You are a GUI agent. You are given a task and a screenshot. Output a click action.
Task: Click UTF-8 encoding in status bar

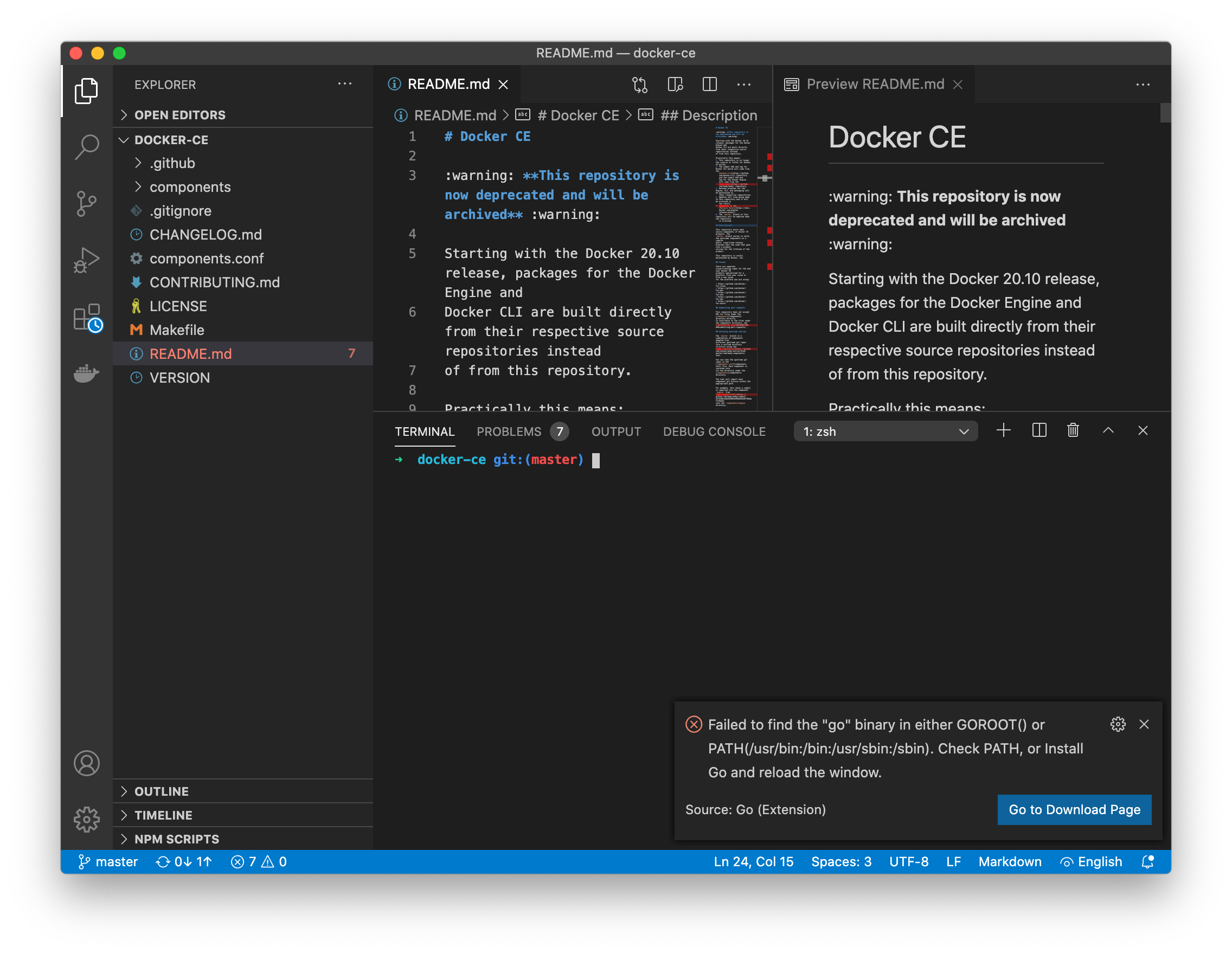point(908,861)
